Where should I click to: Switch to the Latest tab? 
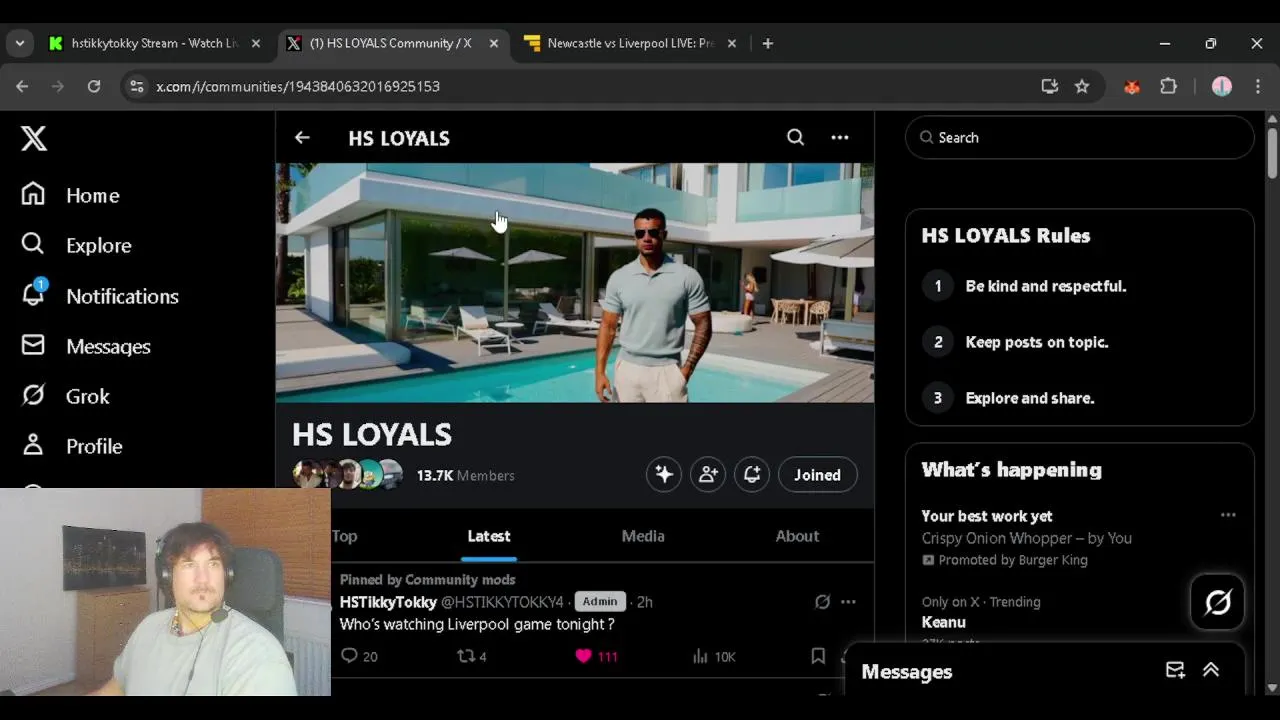pos(489,536)
